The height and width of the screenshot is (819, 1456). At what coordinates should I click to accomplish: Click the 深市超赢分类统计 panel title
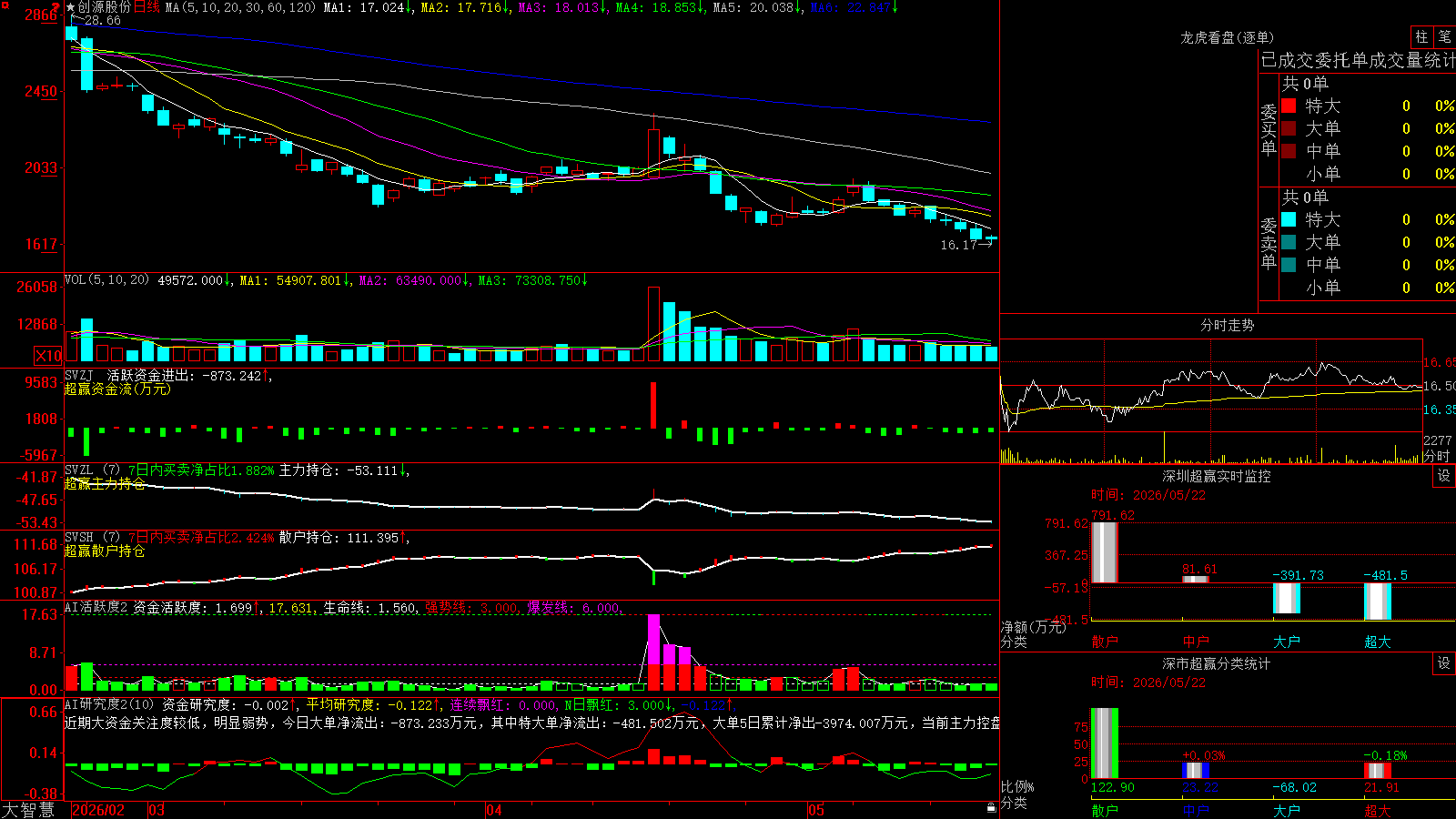[1217, 663]
